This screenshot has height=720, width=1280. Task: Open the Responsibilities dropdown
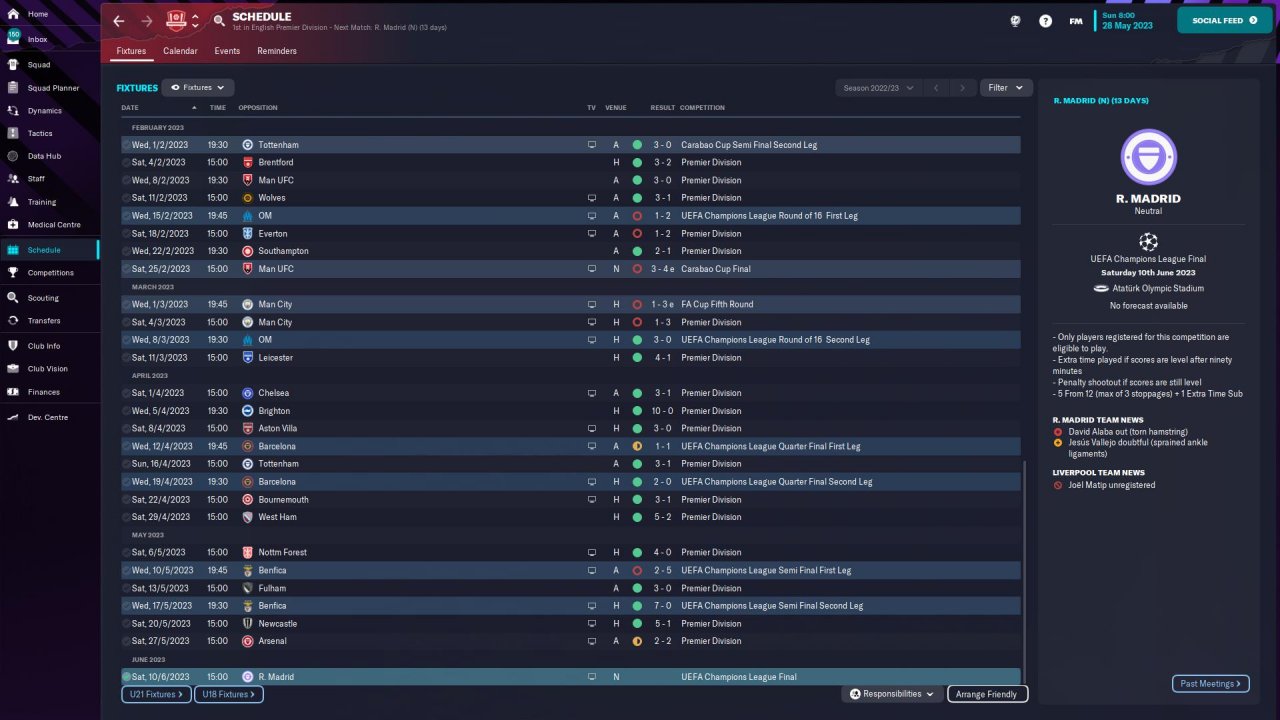[892, 694]
